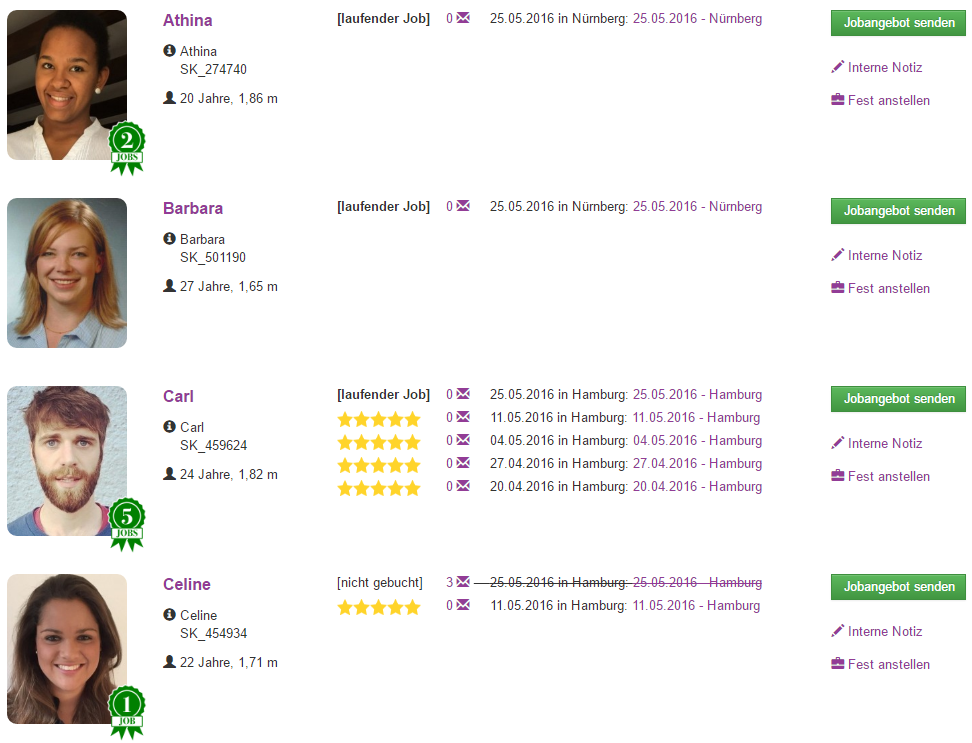This screenshot has height=743, width=972.
Task: Open Carl's 04.05.2016 - Hamburg job link
Action: [x=697, y=441]
